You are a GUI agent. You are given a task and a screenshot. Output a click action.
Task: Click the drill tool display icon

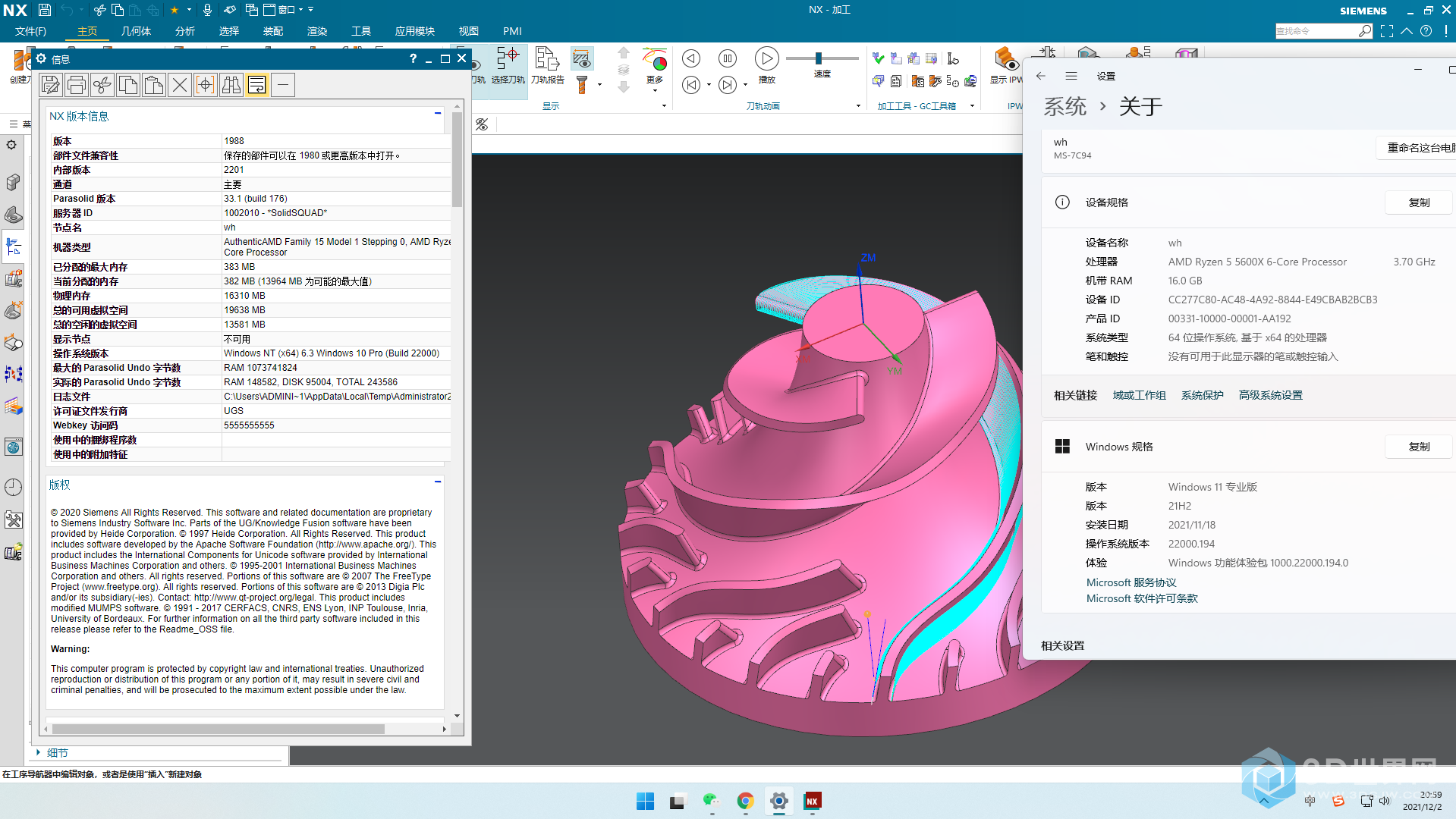point(582,84)
